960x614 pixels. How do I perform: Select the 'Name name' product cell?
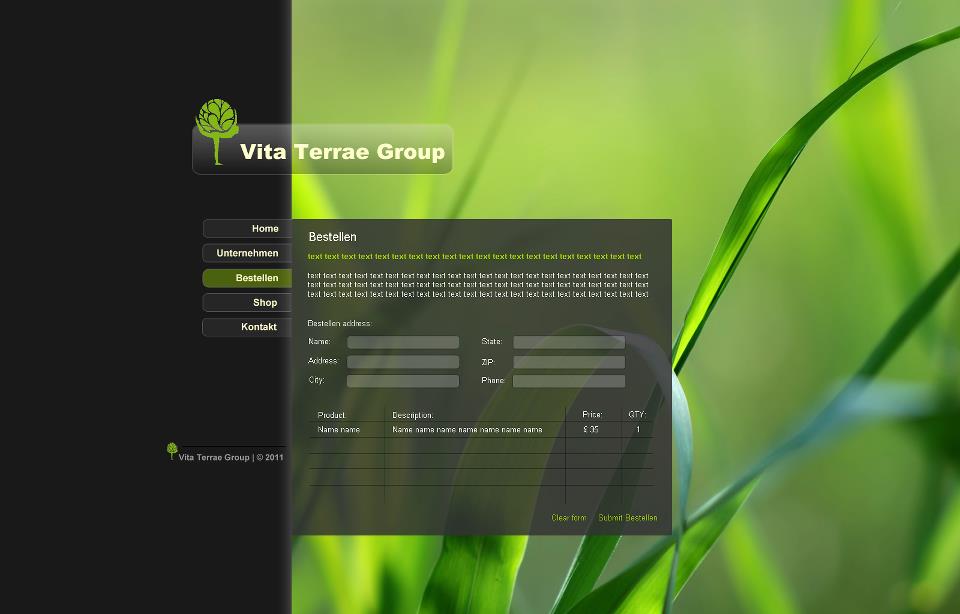pyautogui.click(x=339, y=429)
